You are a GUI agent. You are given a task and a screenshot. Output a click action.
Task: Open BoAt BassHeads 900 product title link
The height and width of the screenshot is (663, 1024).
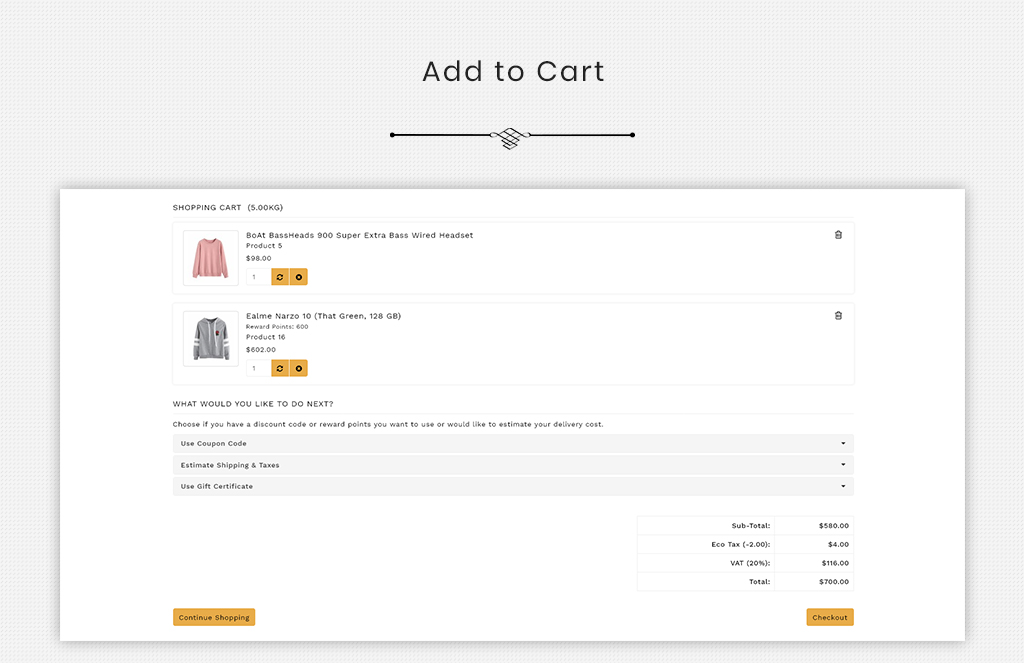[359, 235]
